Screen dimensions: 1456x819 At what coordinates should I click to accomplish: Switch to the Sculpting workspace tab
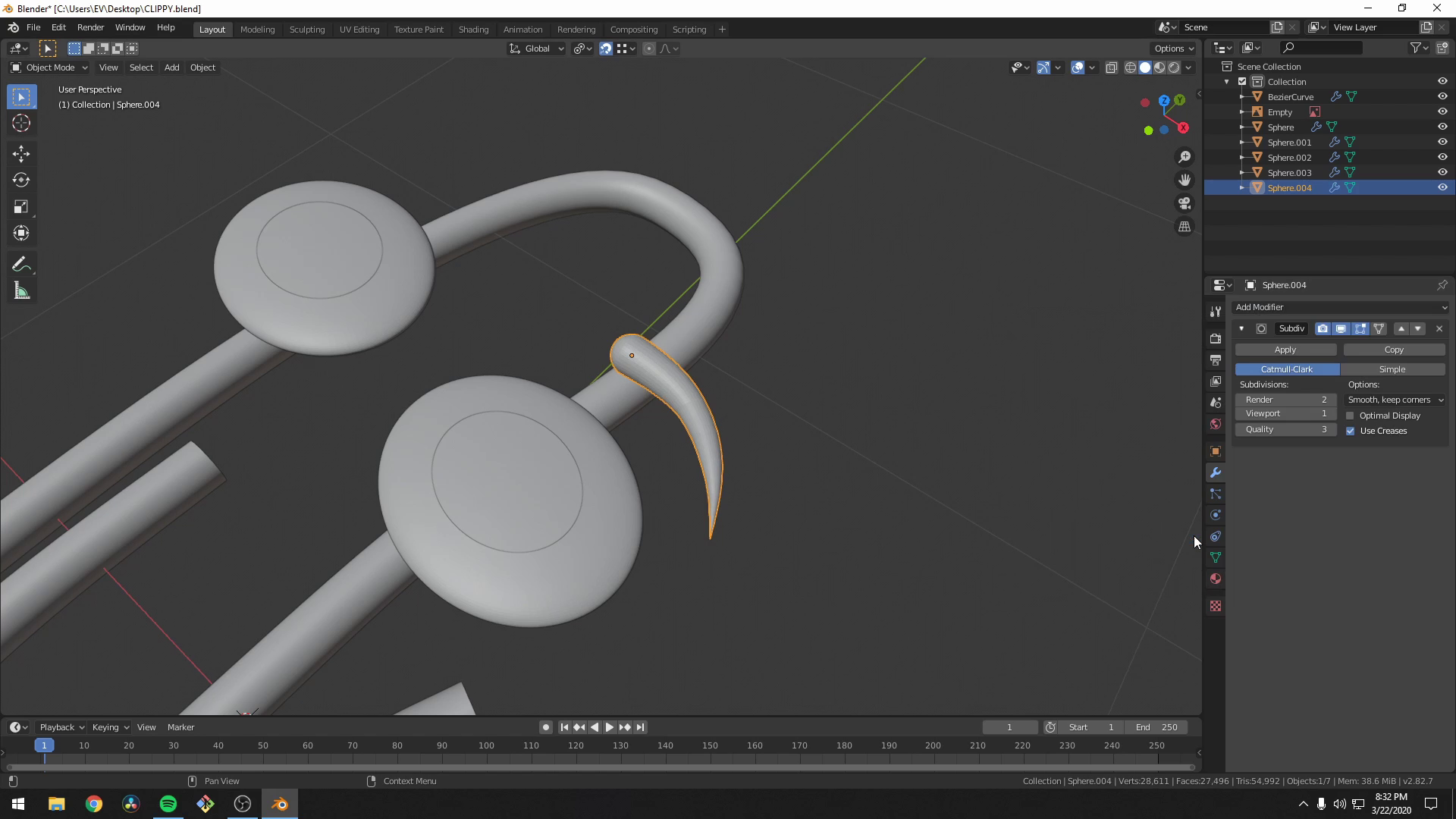307,29
